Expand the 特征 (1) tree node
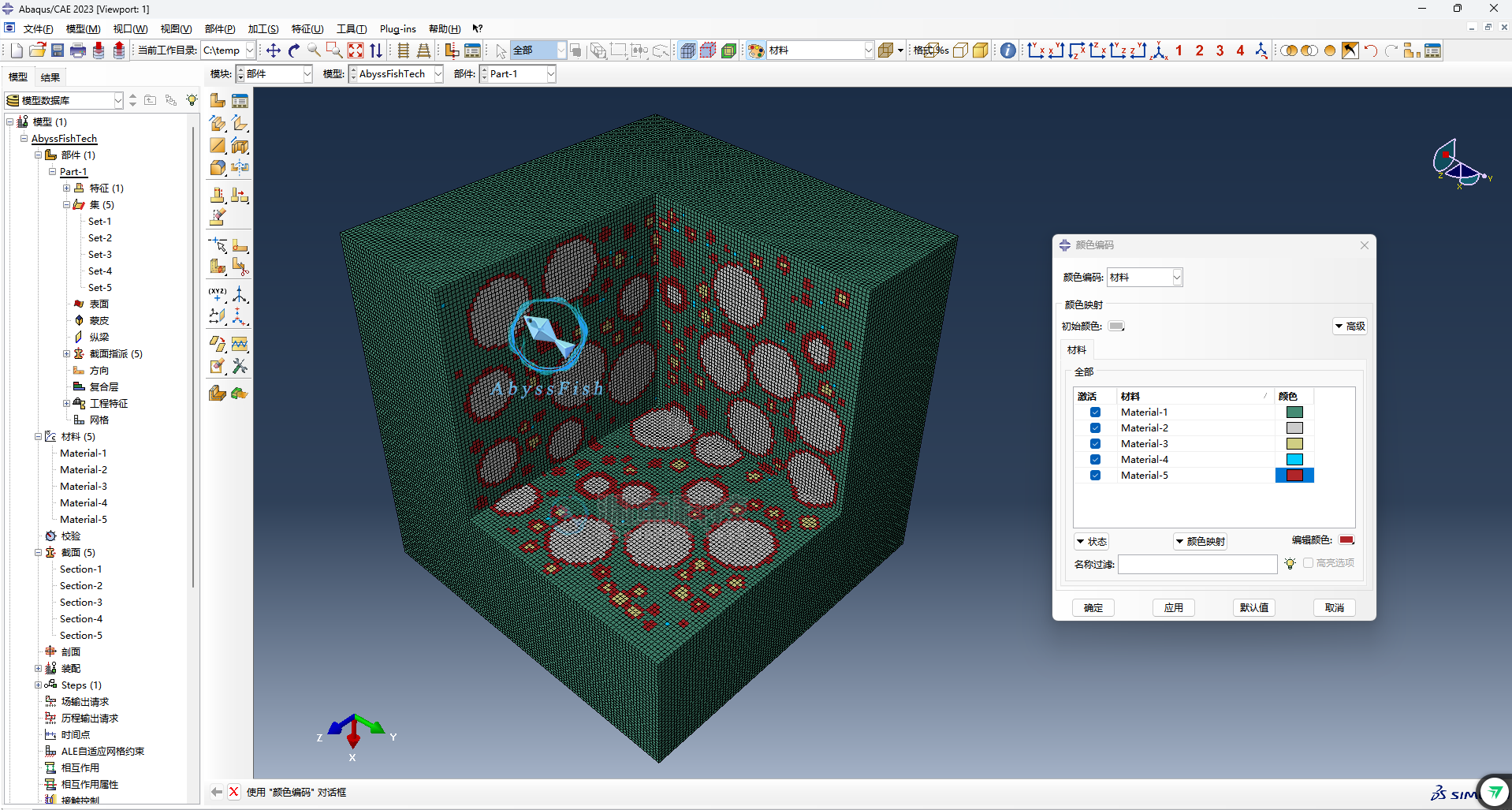1512x810 pixels. pos(66,189)
